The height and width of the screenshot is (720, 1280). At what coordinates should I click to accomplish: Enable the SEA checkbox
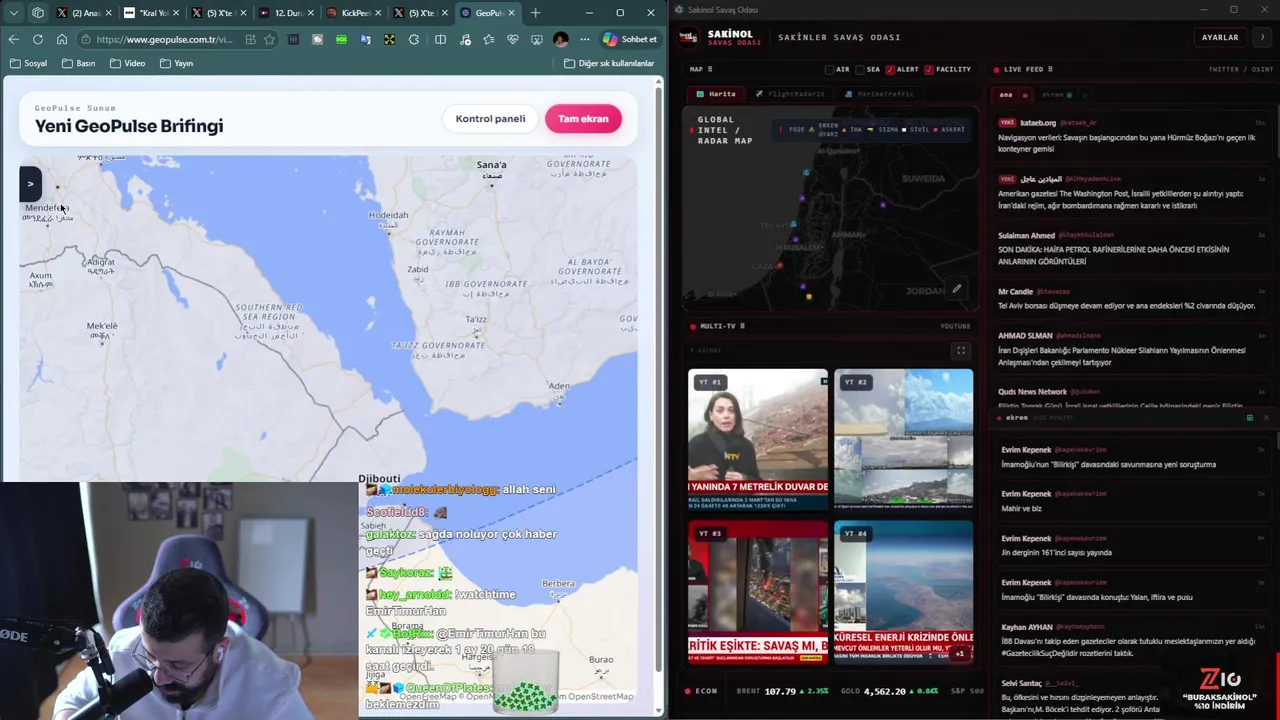click(860, 69)
